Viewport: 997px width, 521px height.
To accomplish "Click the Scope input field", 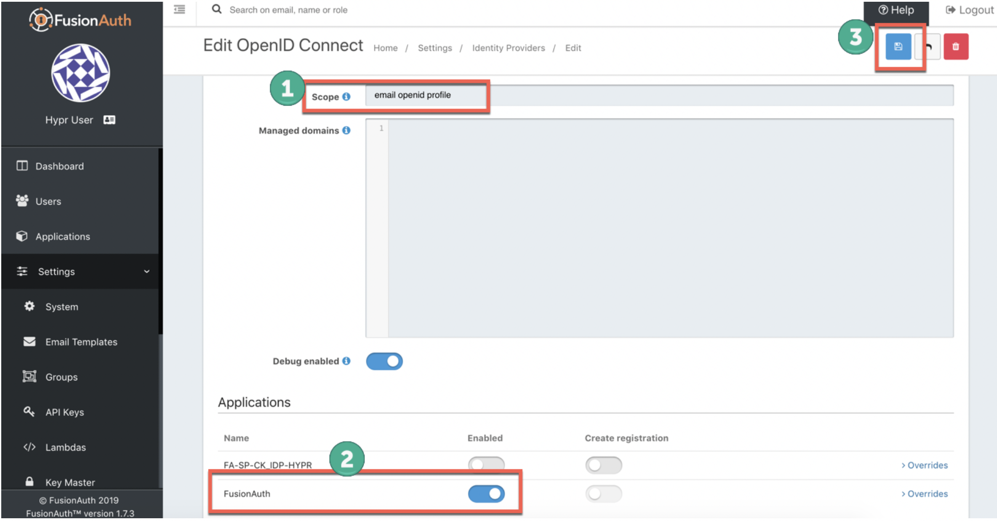I will pos(659,95).
